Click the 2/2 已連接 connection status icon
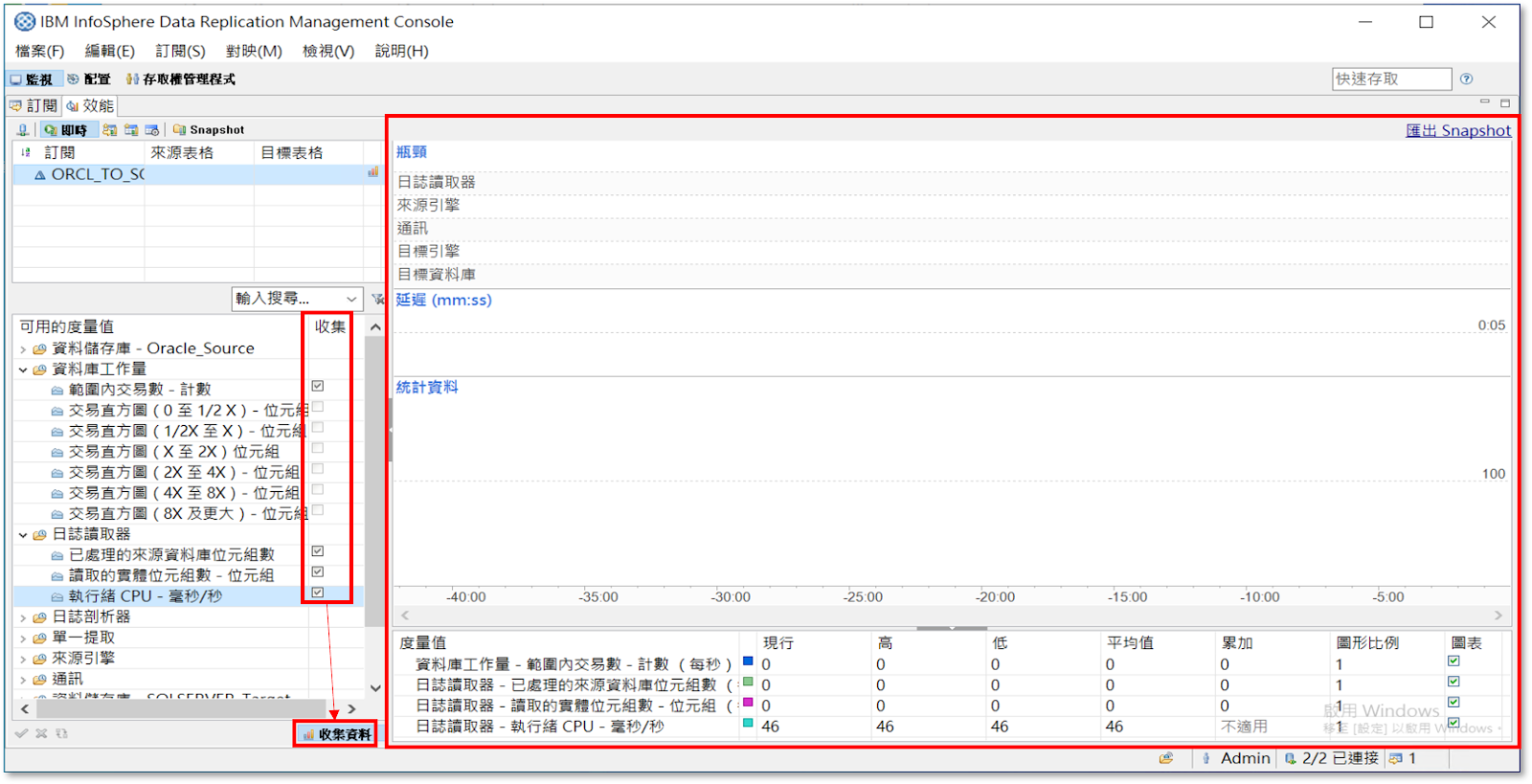Image resolution: width=1532 pixels, height=784 pixels. tap(1290, 758)
